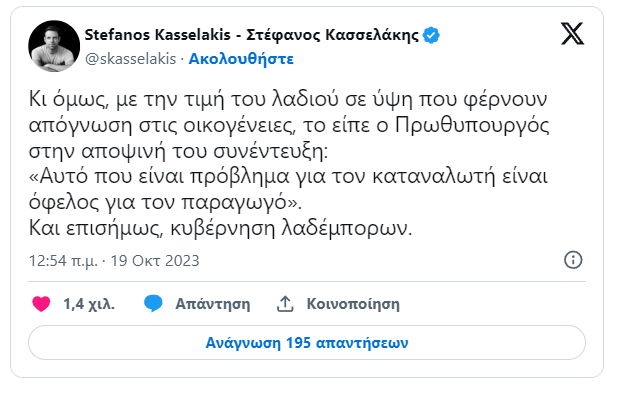
Task: Click the Stefanos Kasselakis display name
Action: tap(158, 35)
